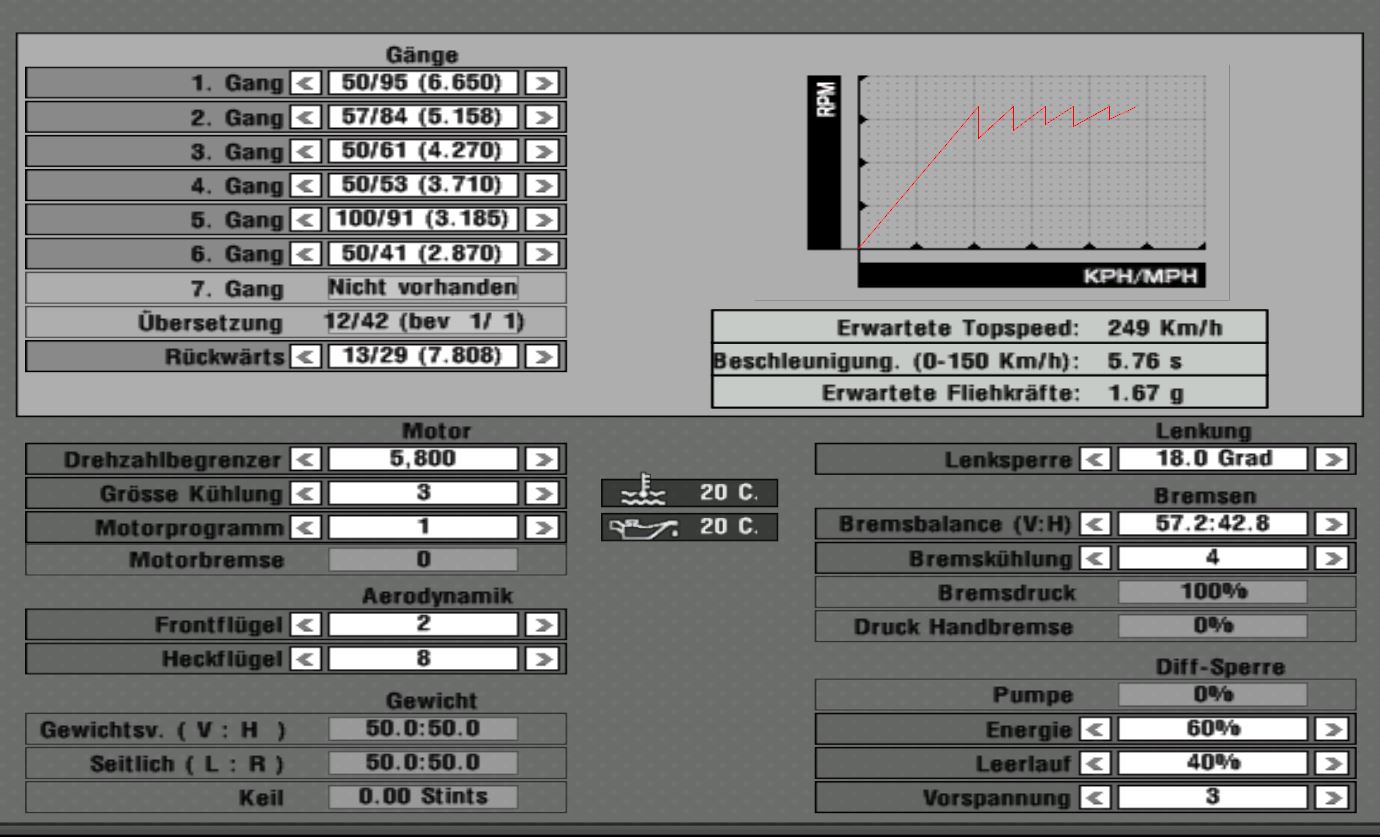The height and width of the screenshot is (837, 1380).
Task: Decrease the 2. Gang gear ratio
Action: coord(303,118)
